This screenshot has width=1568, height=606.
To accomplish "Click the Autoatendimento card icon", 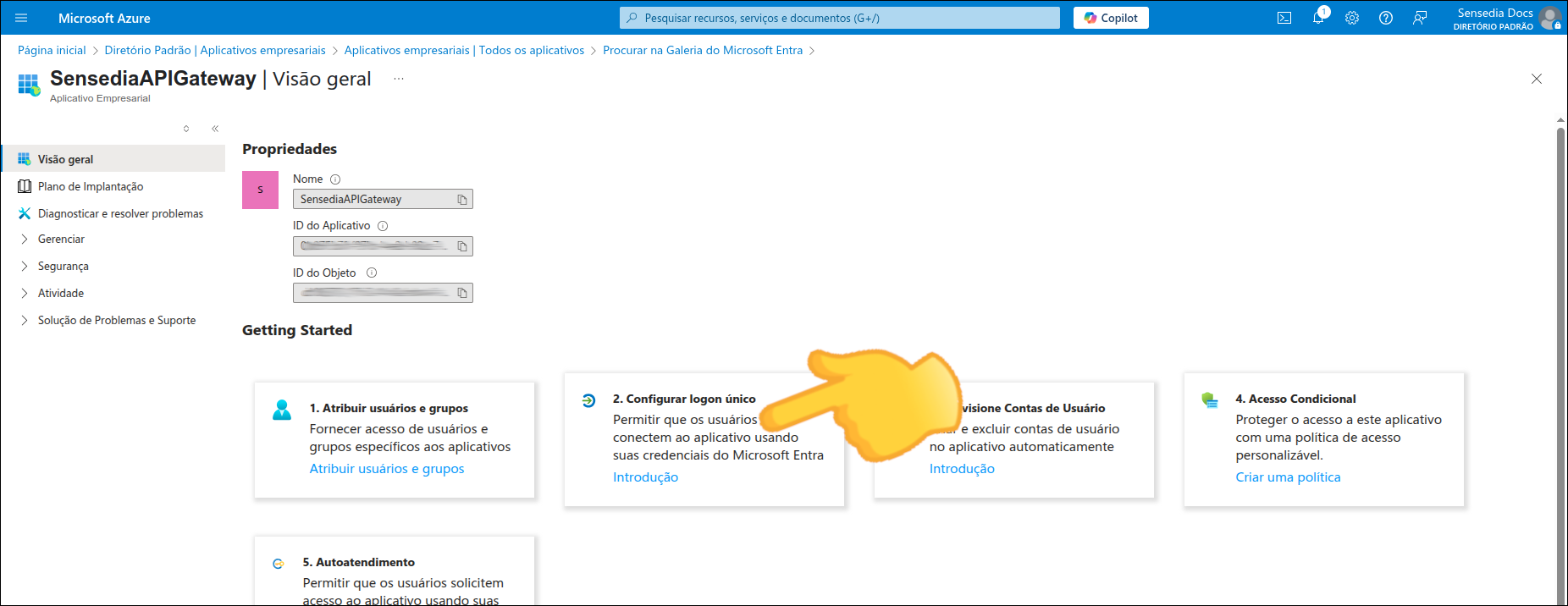I will click(278, 564).
